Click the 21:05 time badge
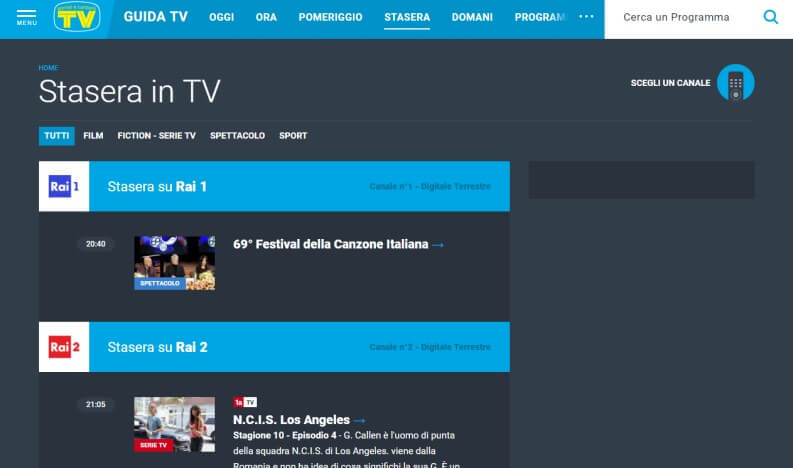The width and height of the screenshot is (793, 468). click(x=96, y=404)
